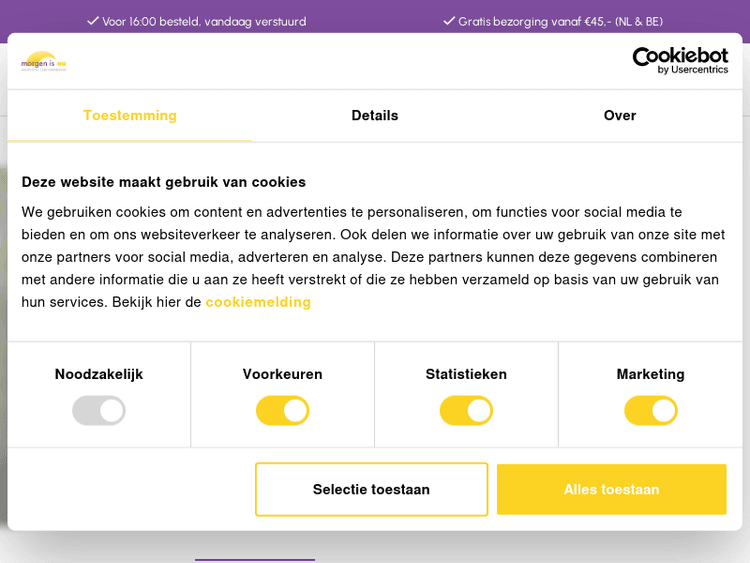Select the Over tab

click(620, 116)
